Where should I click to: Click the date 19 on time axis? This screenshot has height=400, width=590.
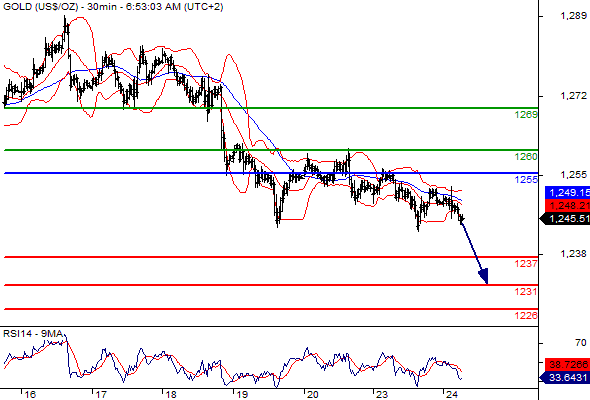(242, 395)
